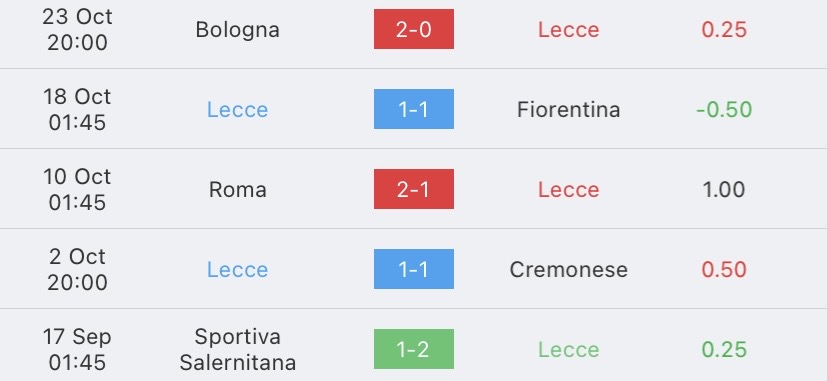827x381 pixels.
Task: Open the Fiorentina team name
Action: click(569, 110)
